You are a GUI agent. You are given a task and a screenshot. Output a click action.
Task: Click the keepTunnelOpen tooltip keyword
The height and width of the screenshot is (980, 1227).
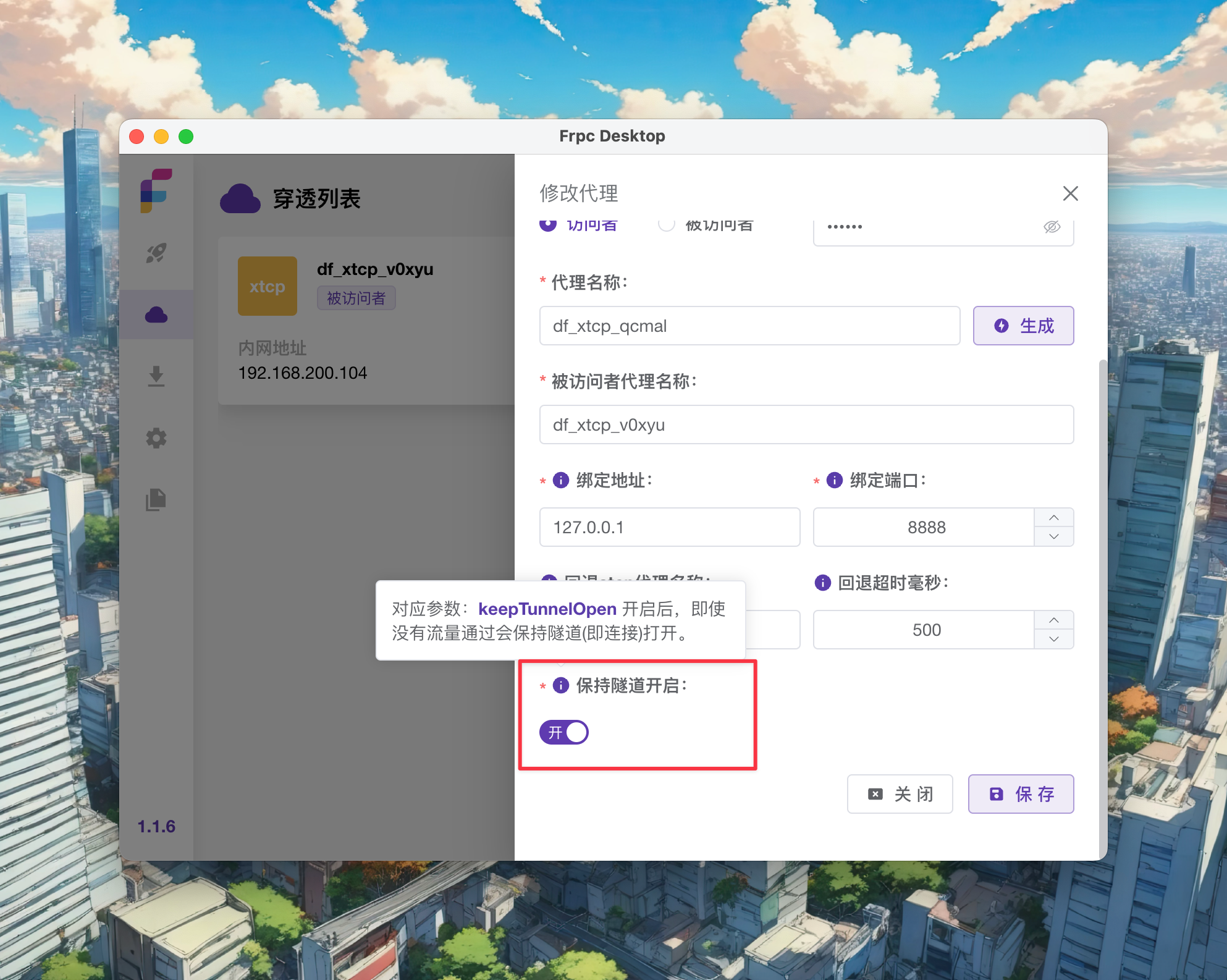point(547,609)
